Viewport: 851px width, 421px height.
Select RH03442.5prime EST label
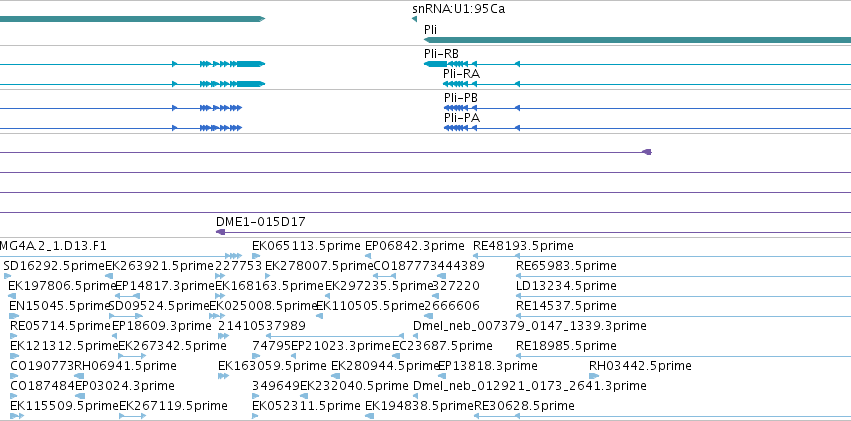pos(640,366)
